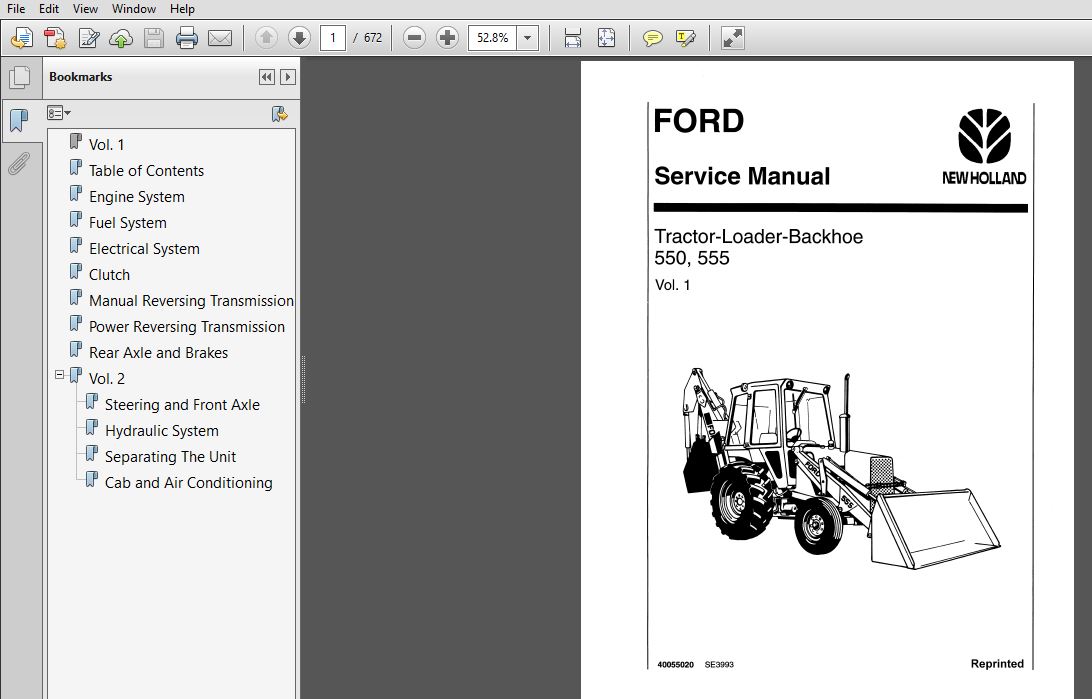Open the Edit PDF pencil tool

88,38
